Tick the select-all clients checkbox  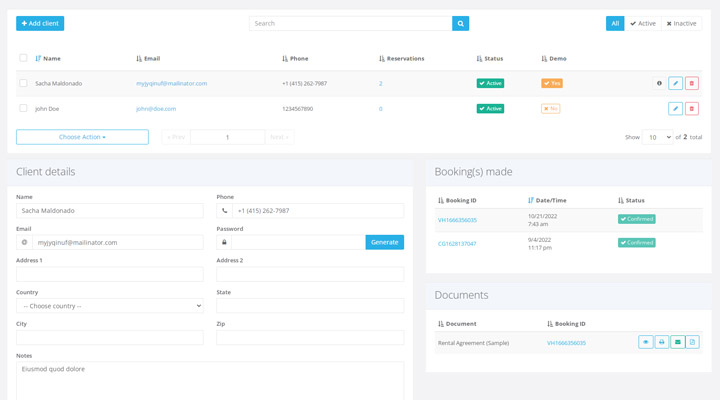coord(23,58)
